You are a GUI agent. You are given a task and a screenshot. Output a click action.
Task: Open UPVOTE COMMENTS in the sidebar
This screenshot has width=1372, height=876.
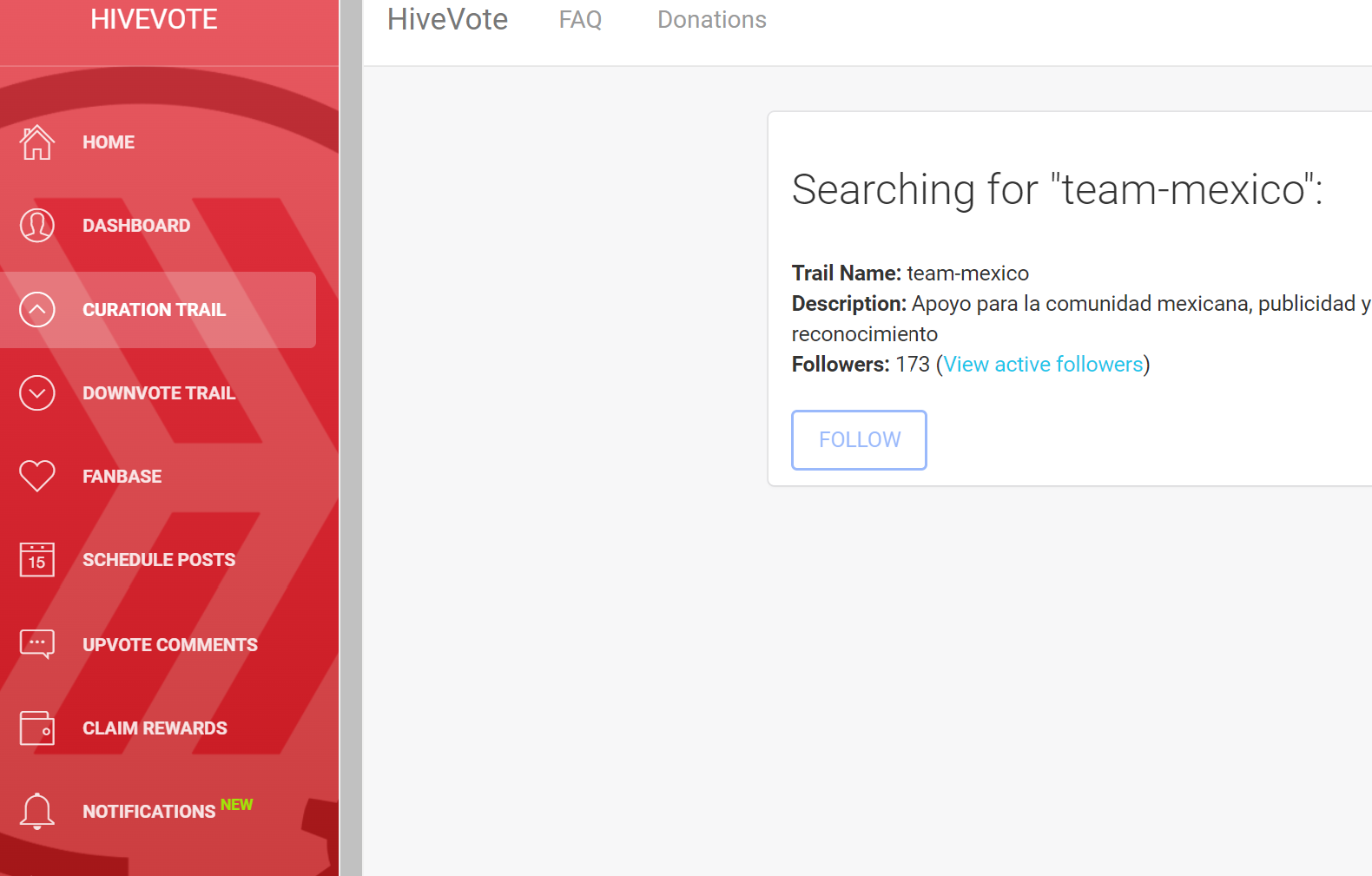[170, 645]
